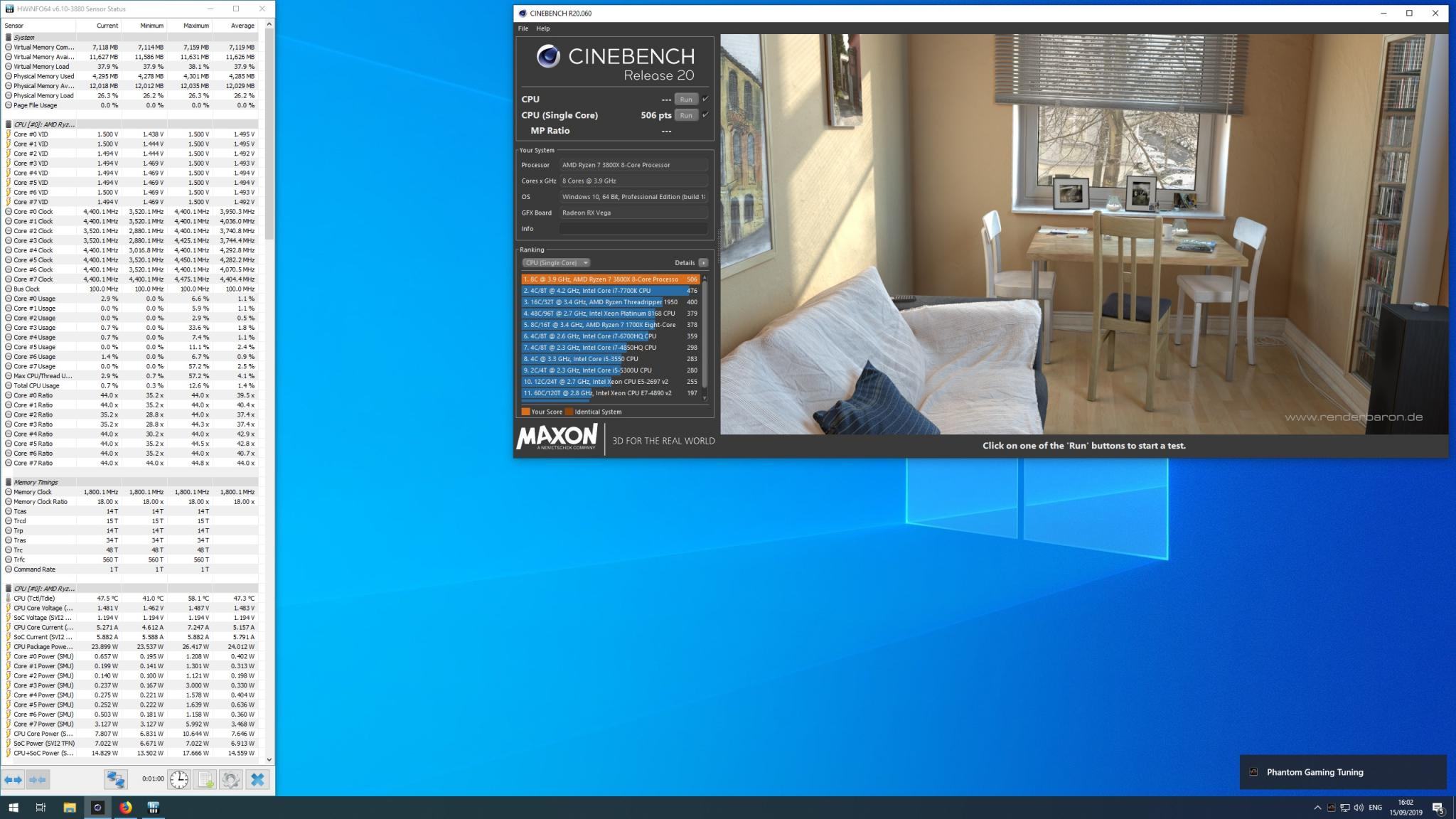This screenshot has width=1456, height=819.
Task: Select ranking entry 1, Ryzen 7 3800X
Action: click(611, 279)
